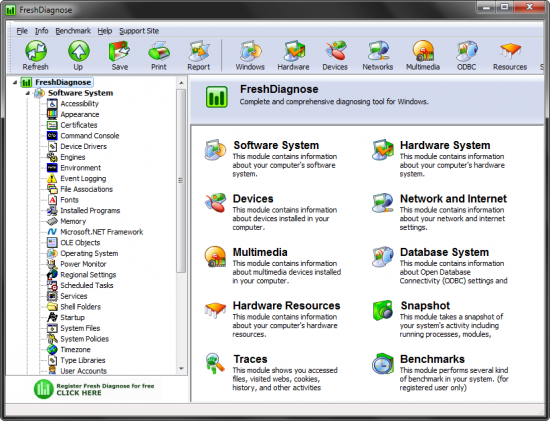Screen dimensions: 550x421
Task: Collapse the Software System tree node
Action: tap(28, 93)
